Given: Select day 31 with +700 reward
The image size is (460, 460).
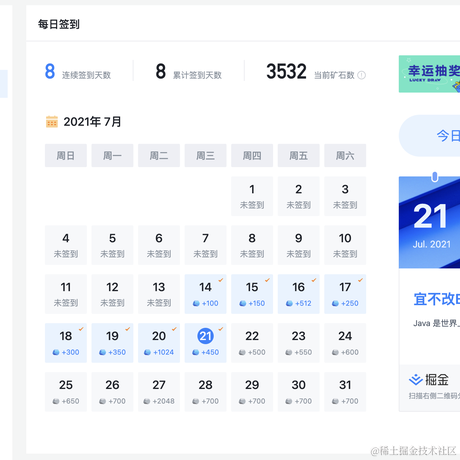Looking at the screenshot, I should click(345, 392).
